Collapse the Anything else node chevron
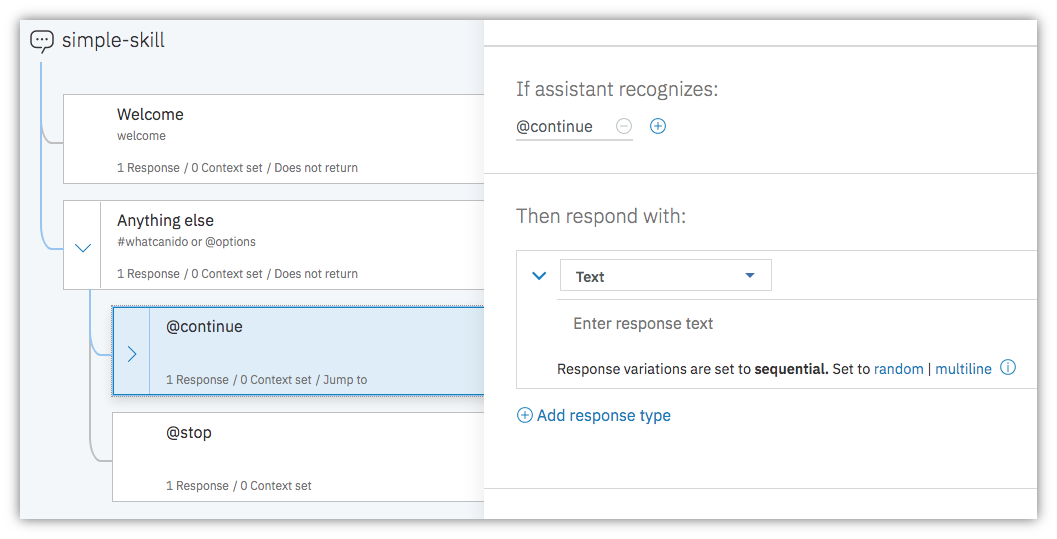 click(82, 248)
